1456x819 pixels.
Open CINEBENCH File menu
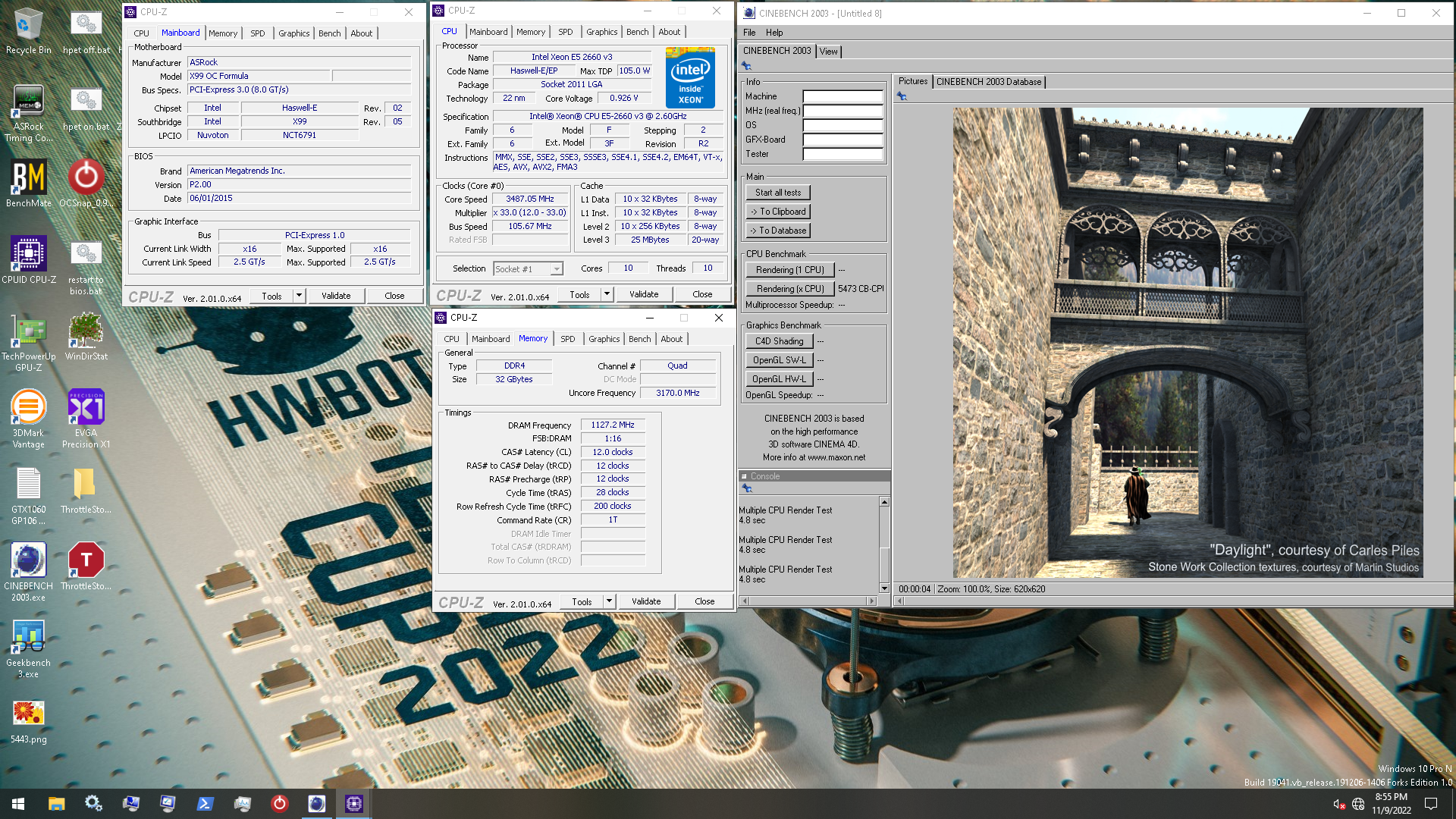749,33
